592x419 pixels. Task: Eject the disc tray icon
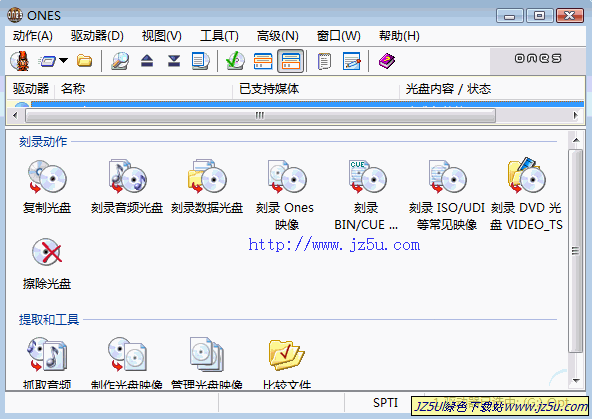click(x=147, y=60)
